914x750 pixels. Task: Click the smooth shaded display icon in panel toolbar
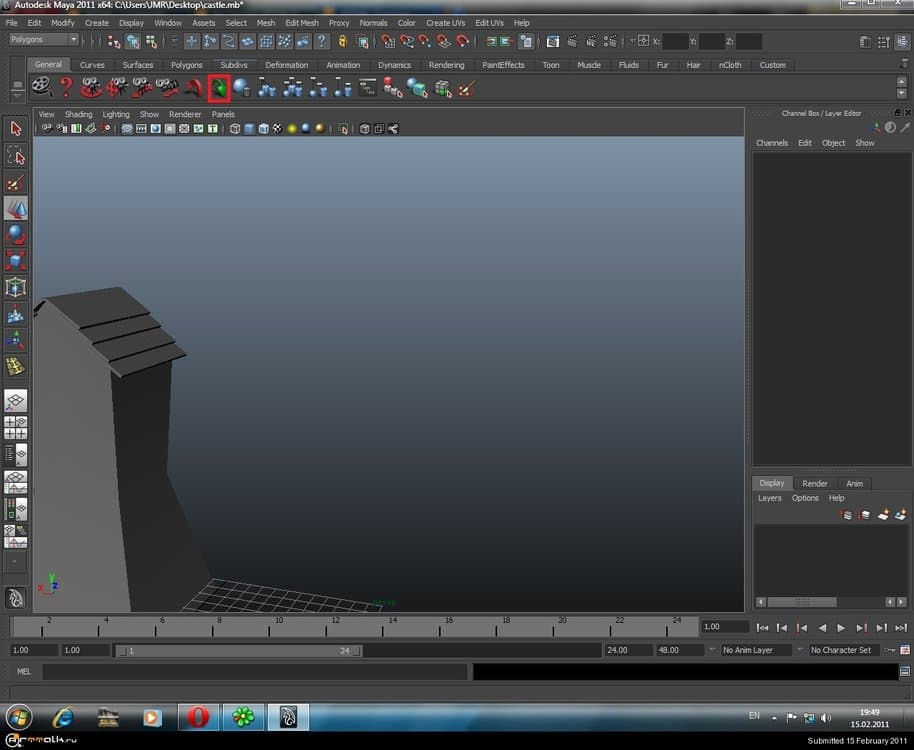pos(249,128)
